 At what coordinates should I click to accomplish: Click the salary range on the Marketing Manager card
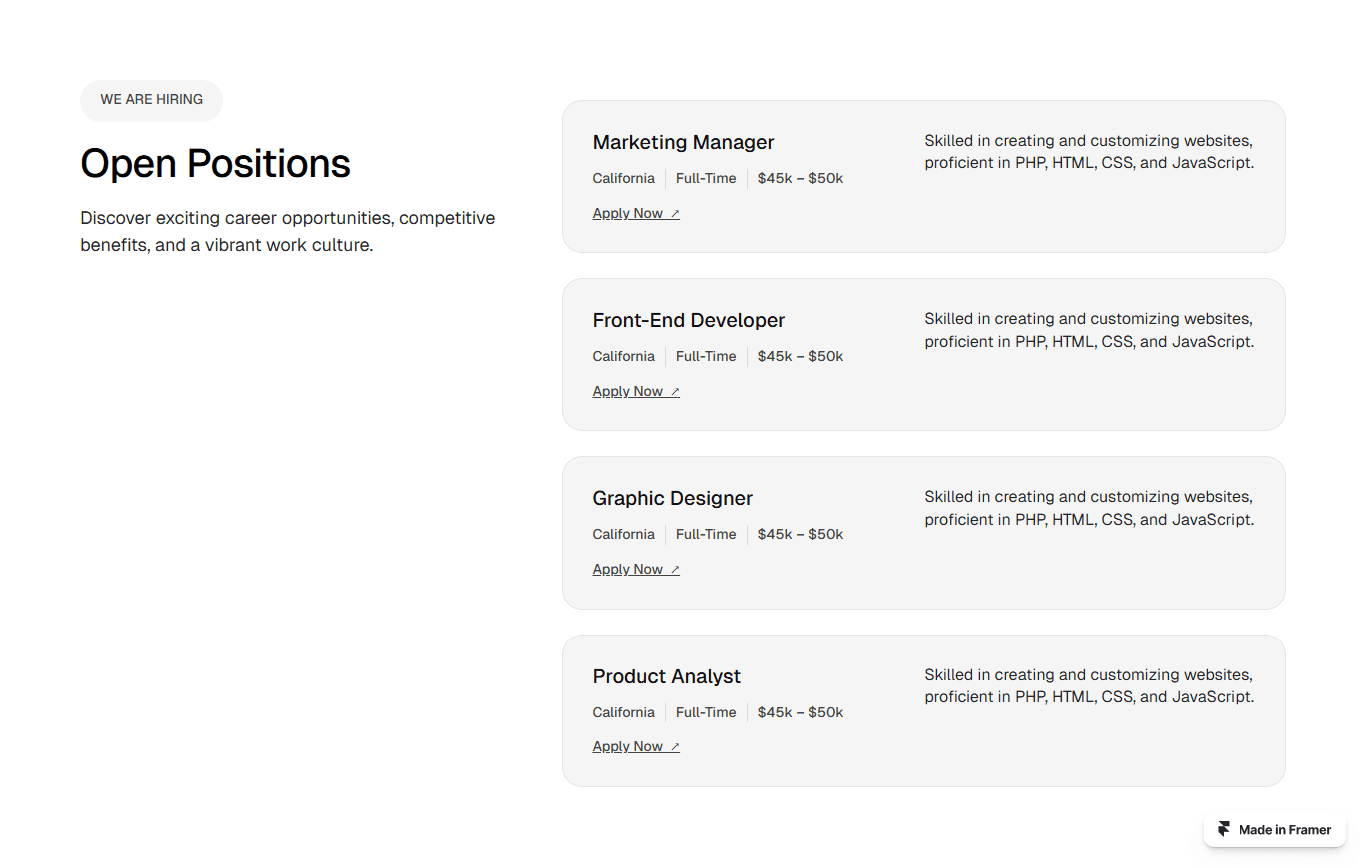800,178
